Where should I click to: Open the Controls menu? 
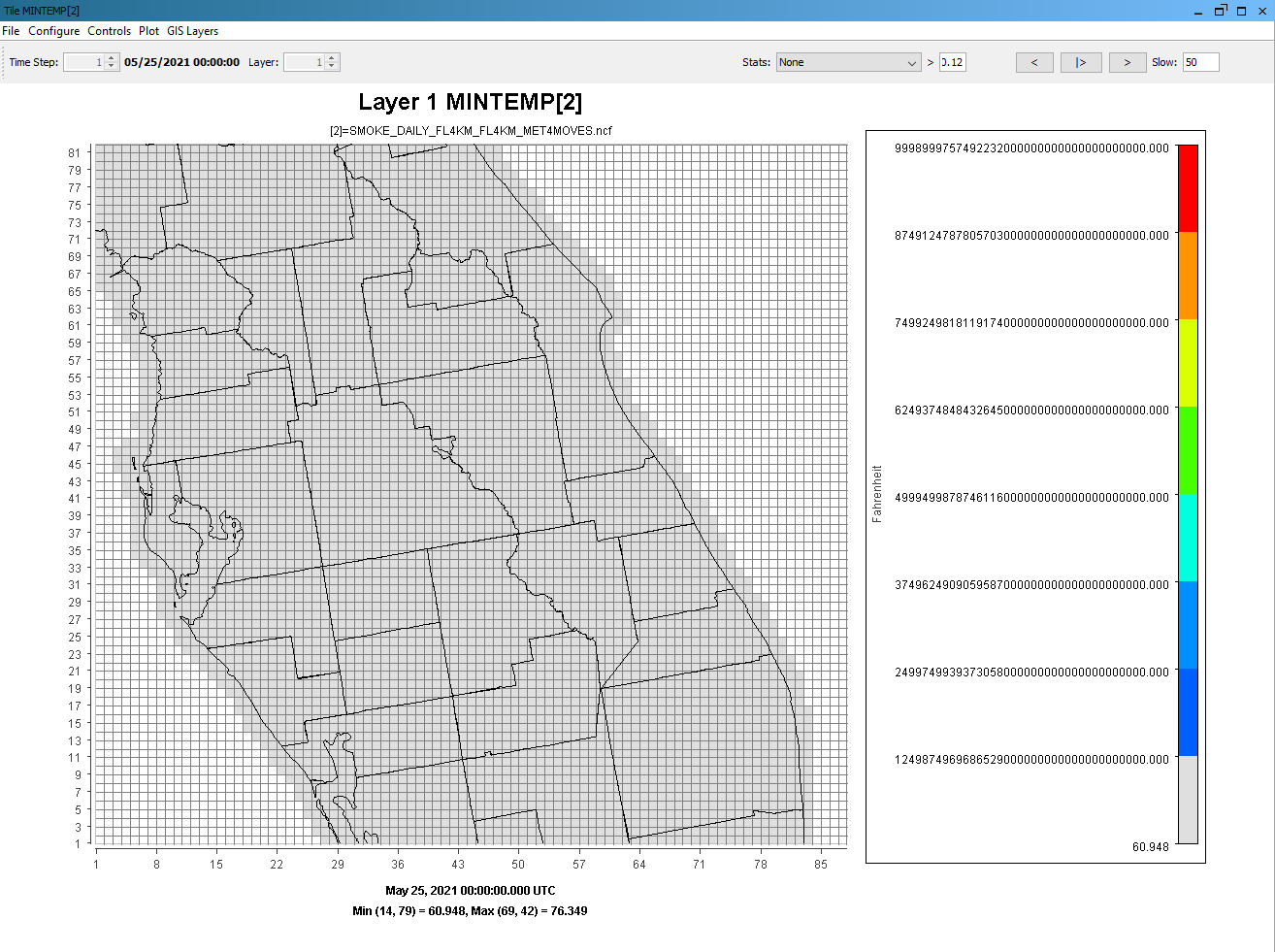(x=109, y=31)
